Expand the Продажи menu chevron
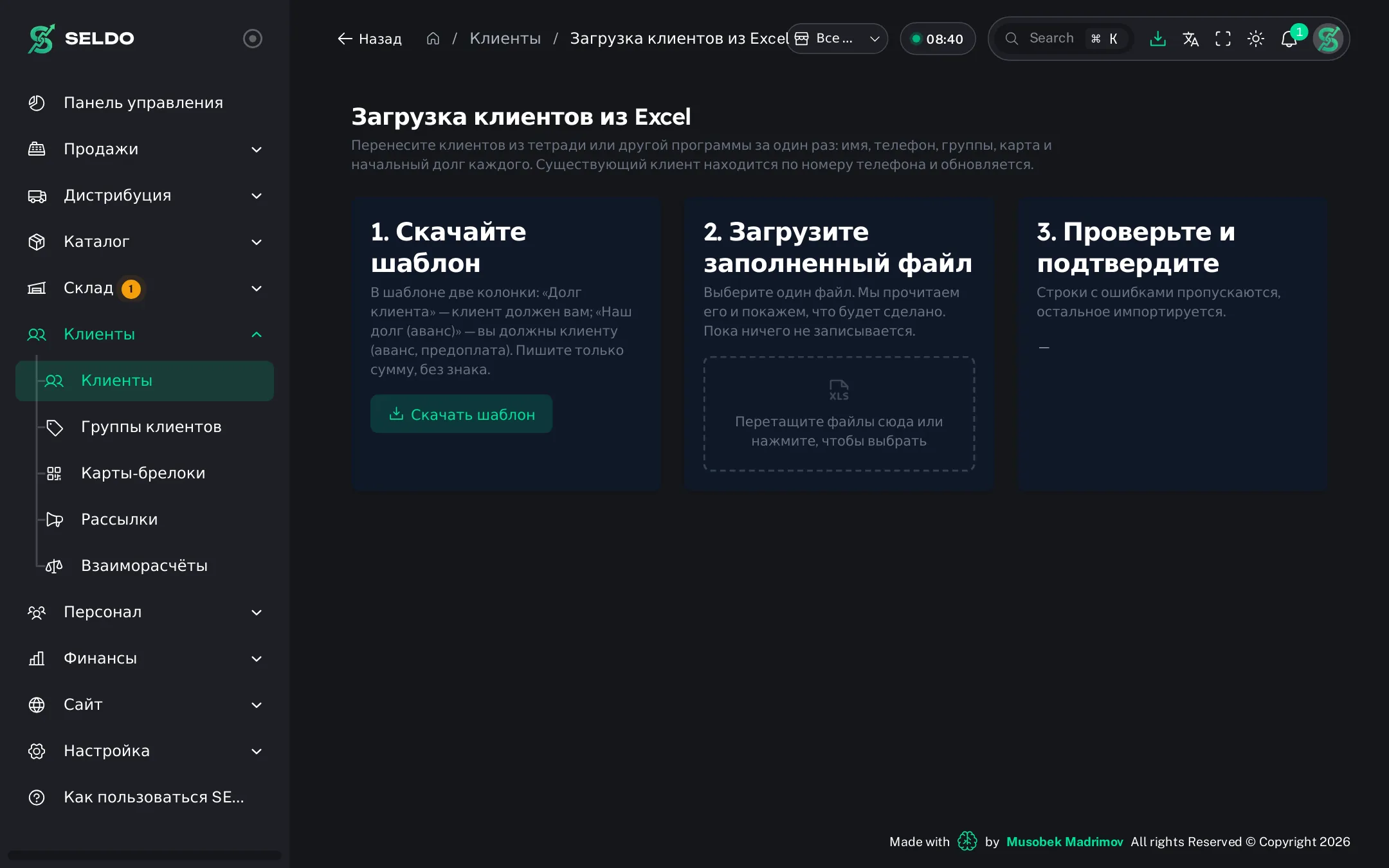 coord(257,149)
